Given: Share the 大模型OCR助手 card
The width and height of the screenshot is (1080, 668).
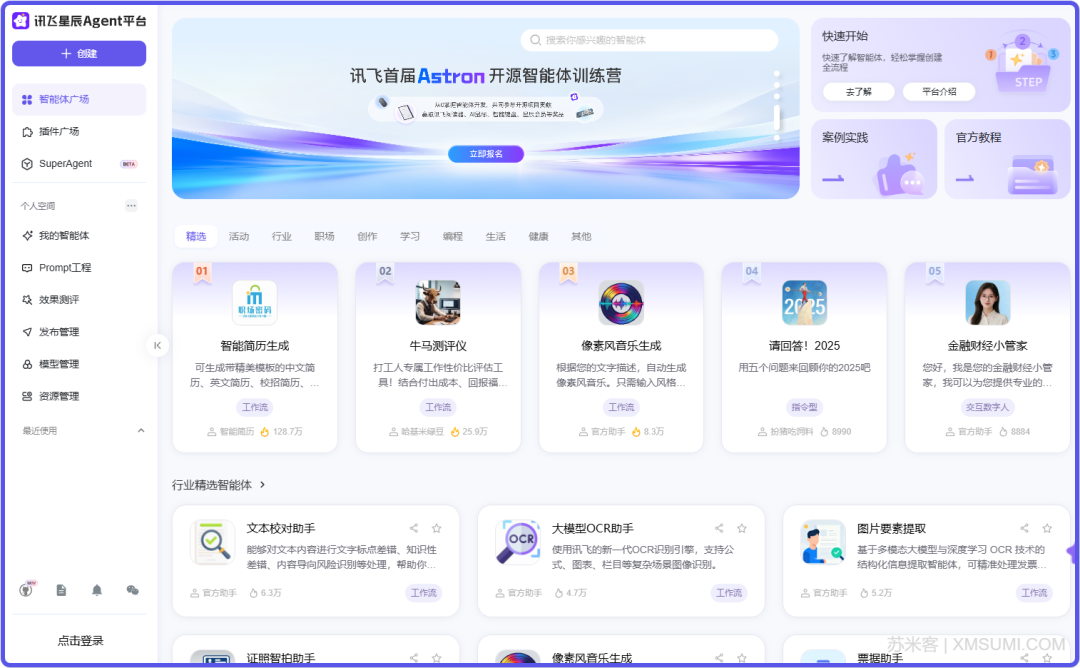Looking at the screenshot, I should coord(719,528).
